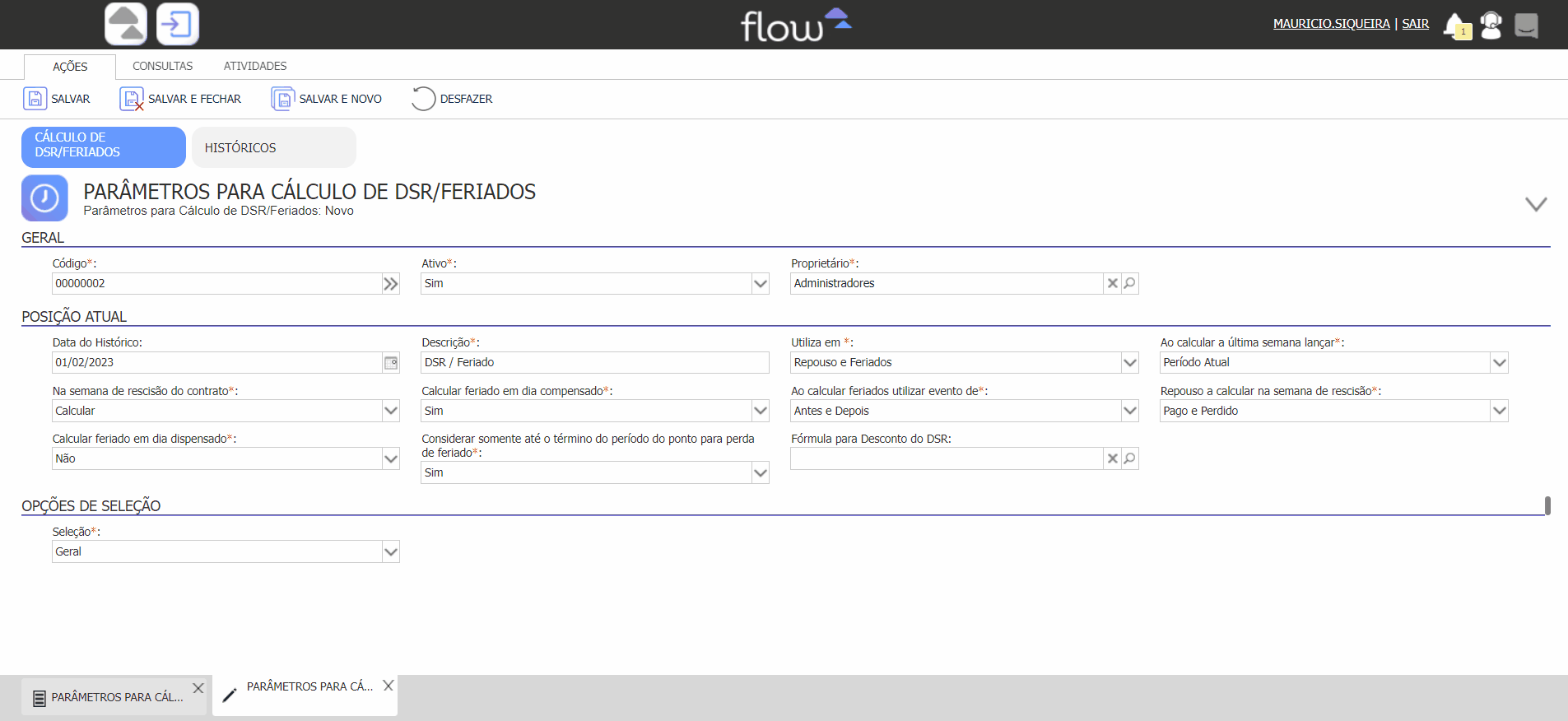Switch to the Consultas tab
1568x721 pixels.
pyautogui.click(x=162, y=66)
